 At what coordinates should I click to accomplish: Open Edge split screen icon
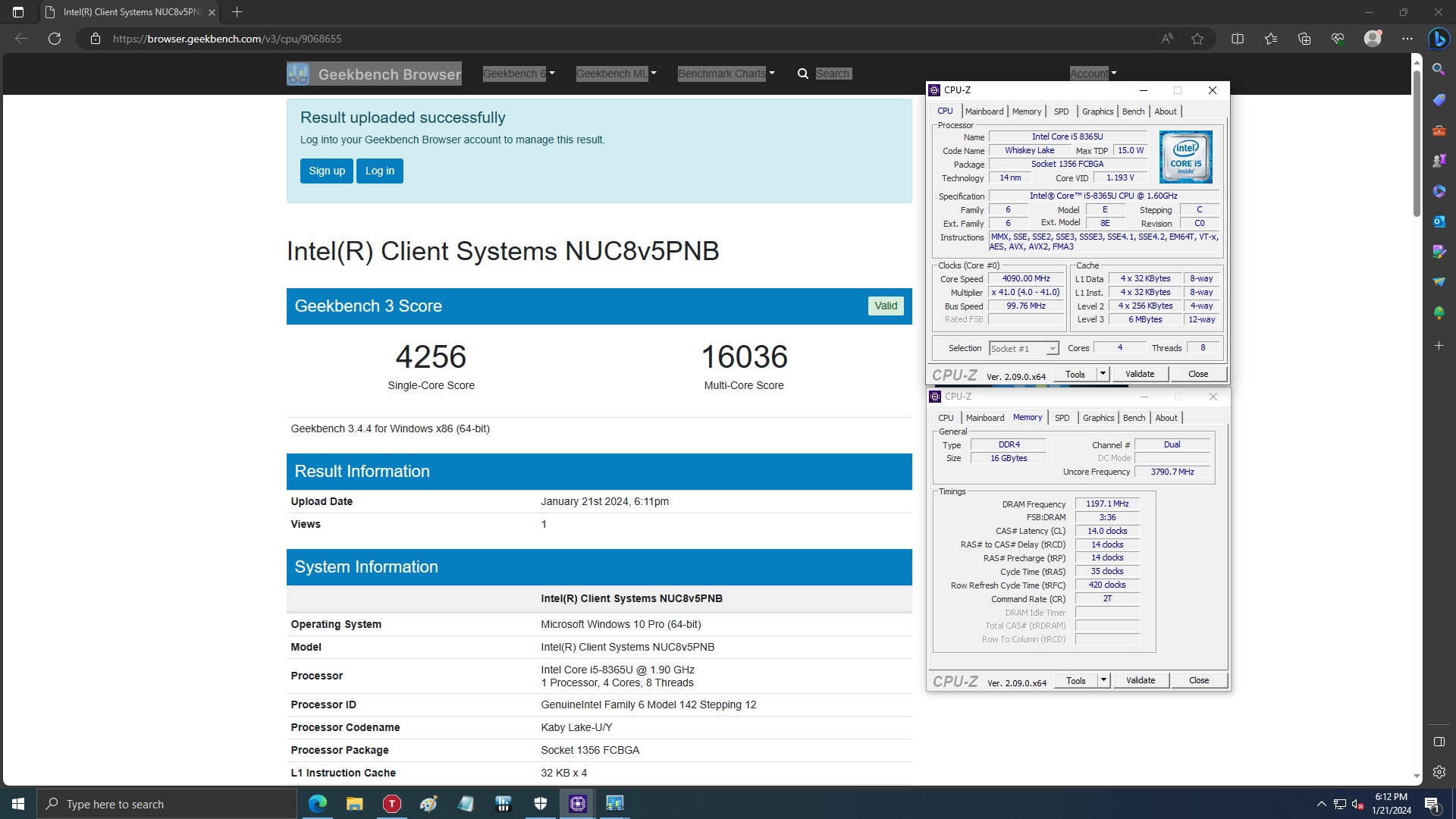(1238, 39)
